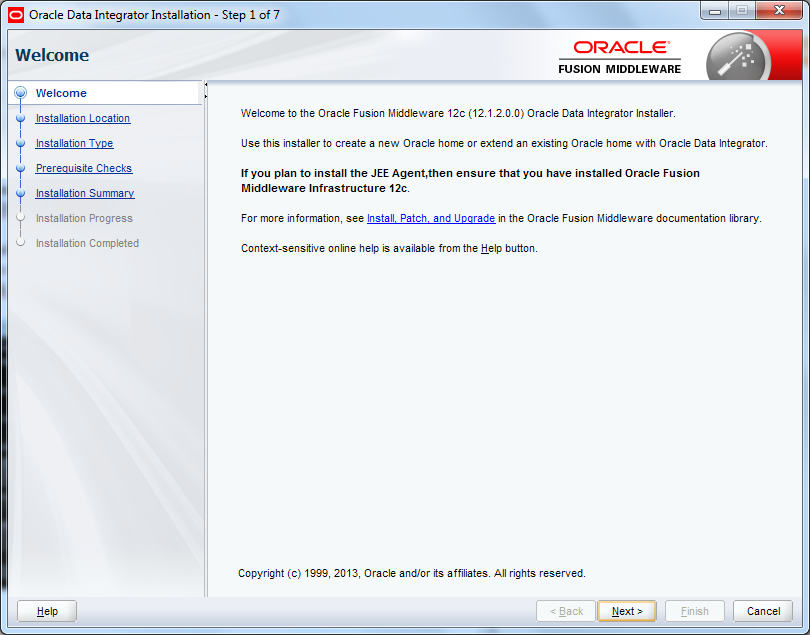Navigate to the Prerequisite Checks step
Image resolution: width=810 pixels, height=635 pixels.
pyautogui.click(x=83, y=168)
